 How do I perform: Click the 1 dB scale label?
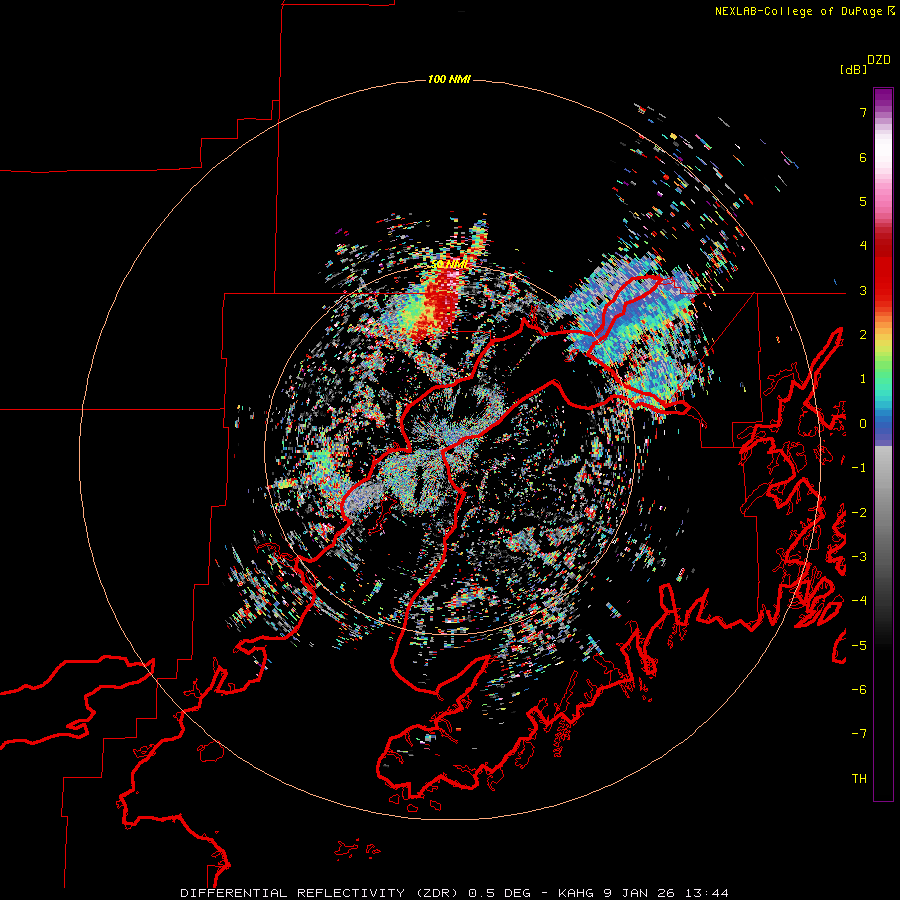point(863,379)
